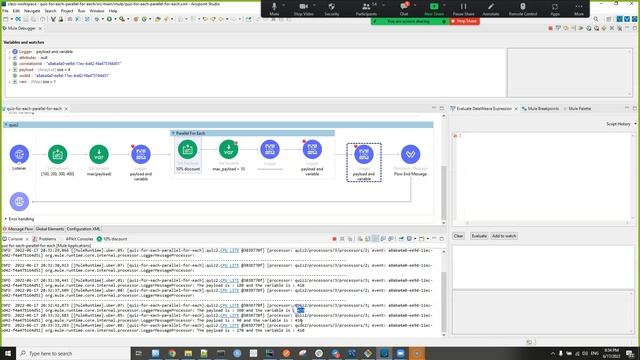
Task: Switch to the Mule Palette tab
Action: [x=577, y=109]
